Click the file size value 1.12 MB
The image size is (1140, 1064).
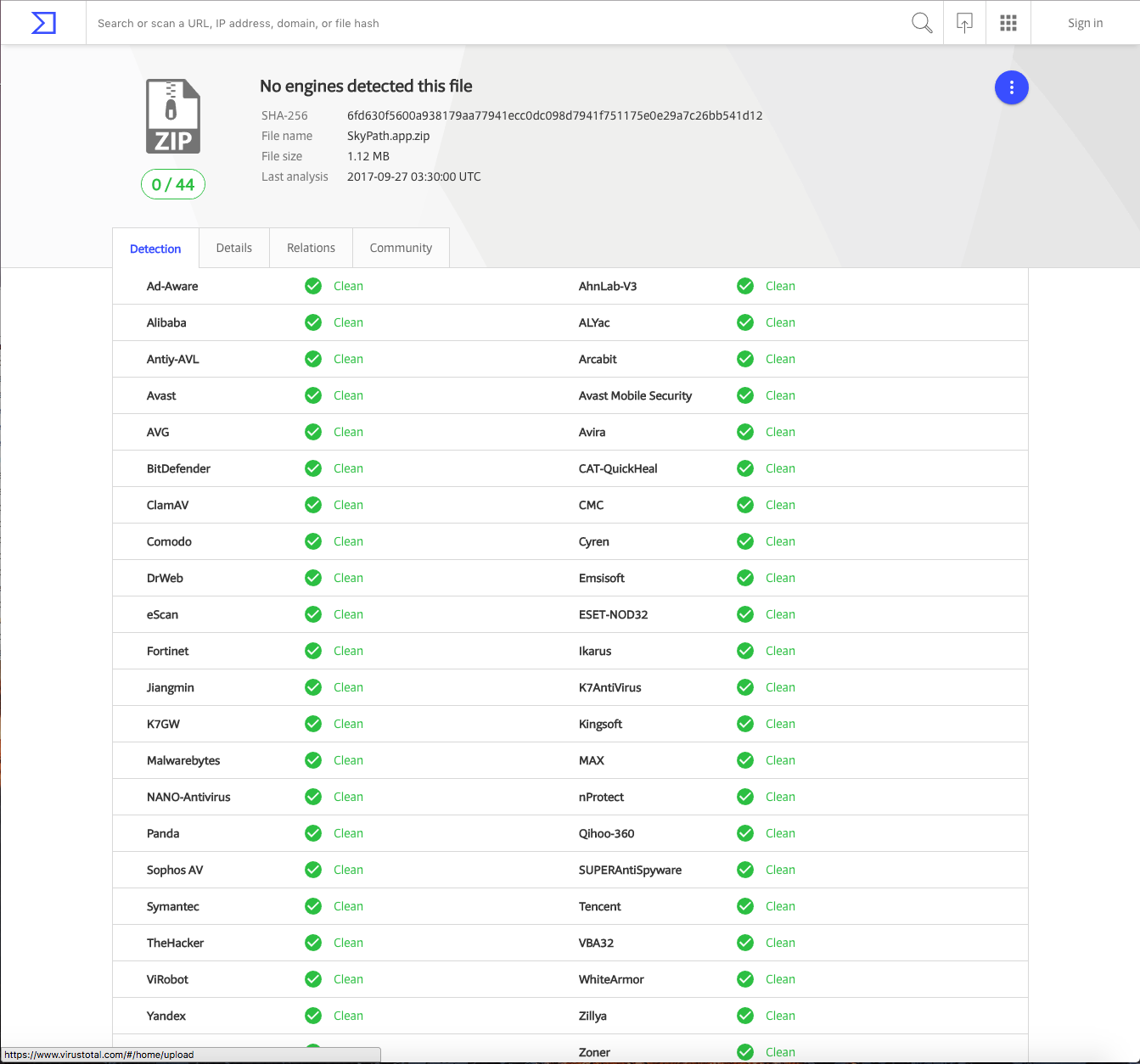tap(368, 156)
